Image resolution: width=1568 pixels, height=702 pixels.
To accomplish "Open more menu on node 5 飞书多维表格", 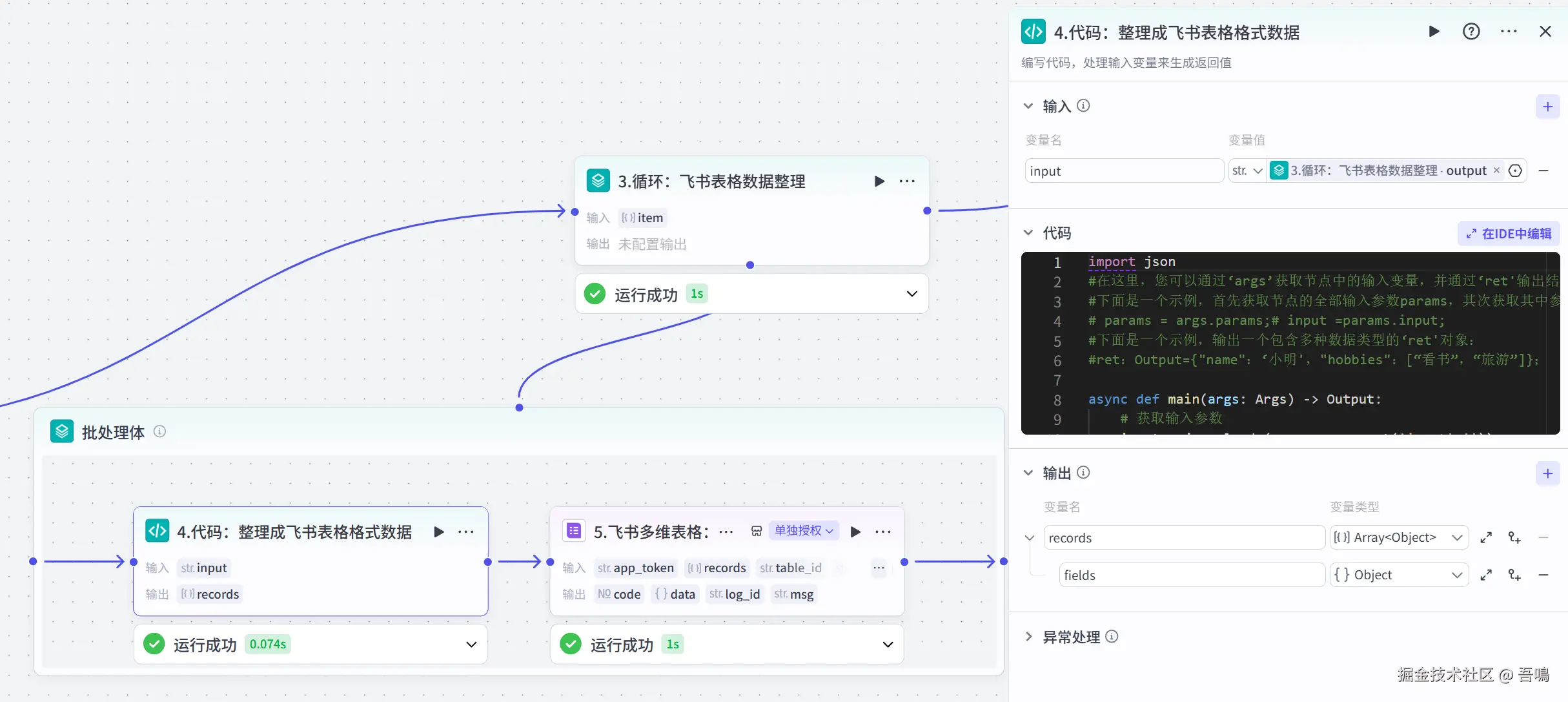I will pos(882,532).
